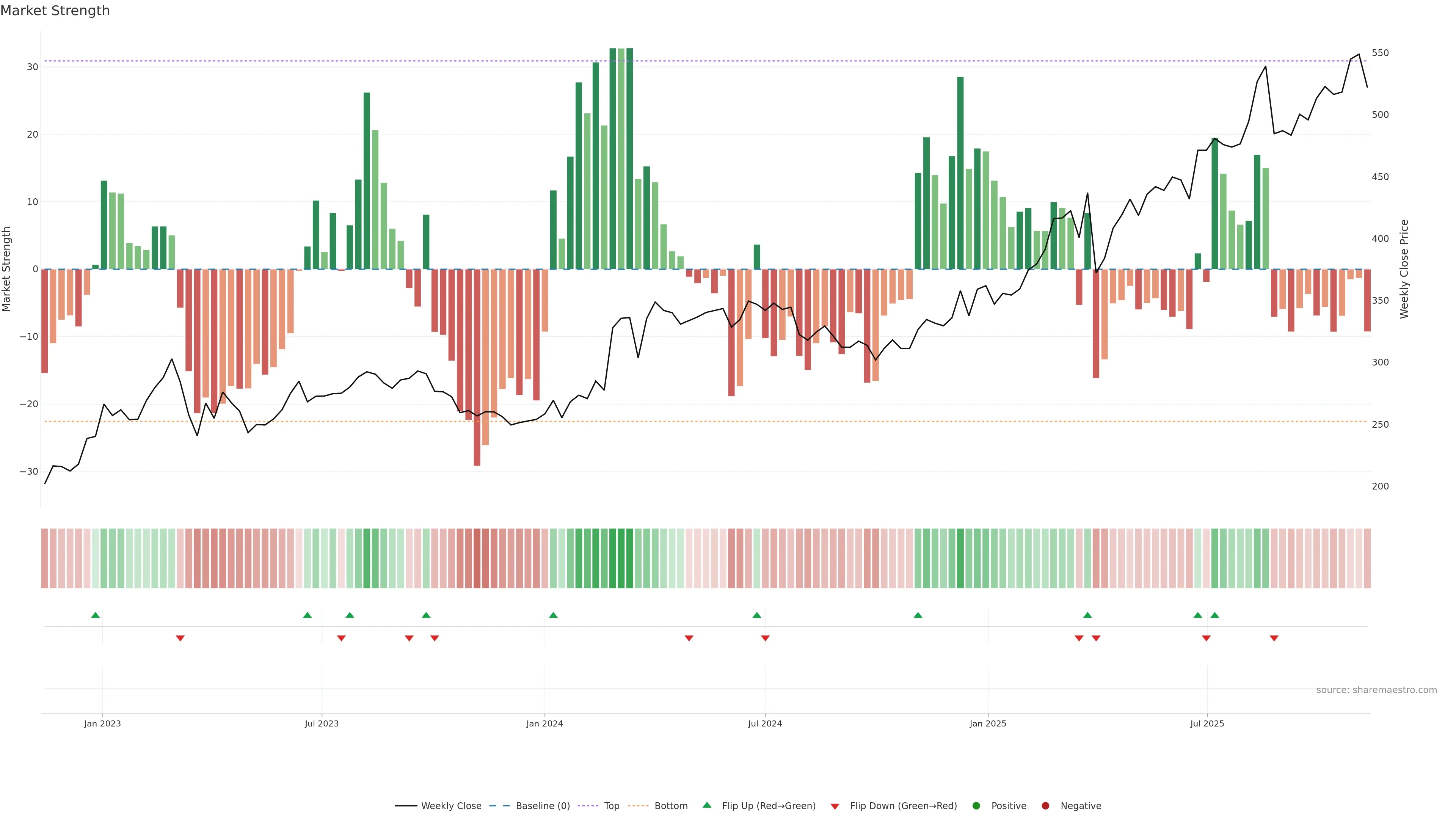Click the Jul 2024 axis label
Screen dimensions: 1456x819
[765, 723]
